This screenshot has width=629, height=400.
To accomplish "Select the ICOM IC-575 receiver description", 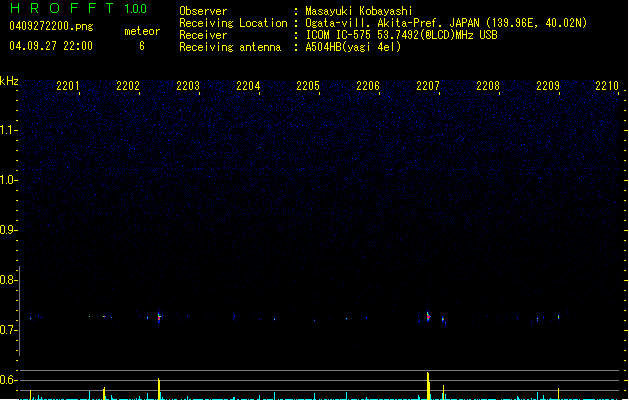I will tap(402, 35).
